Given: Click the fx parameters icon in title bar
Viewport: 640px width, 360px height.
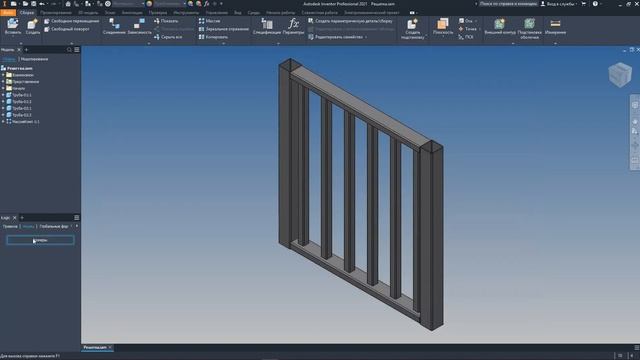Looking at the screenshot, I should pyautogui.click(x=207, y=4).
